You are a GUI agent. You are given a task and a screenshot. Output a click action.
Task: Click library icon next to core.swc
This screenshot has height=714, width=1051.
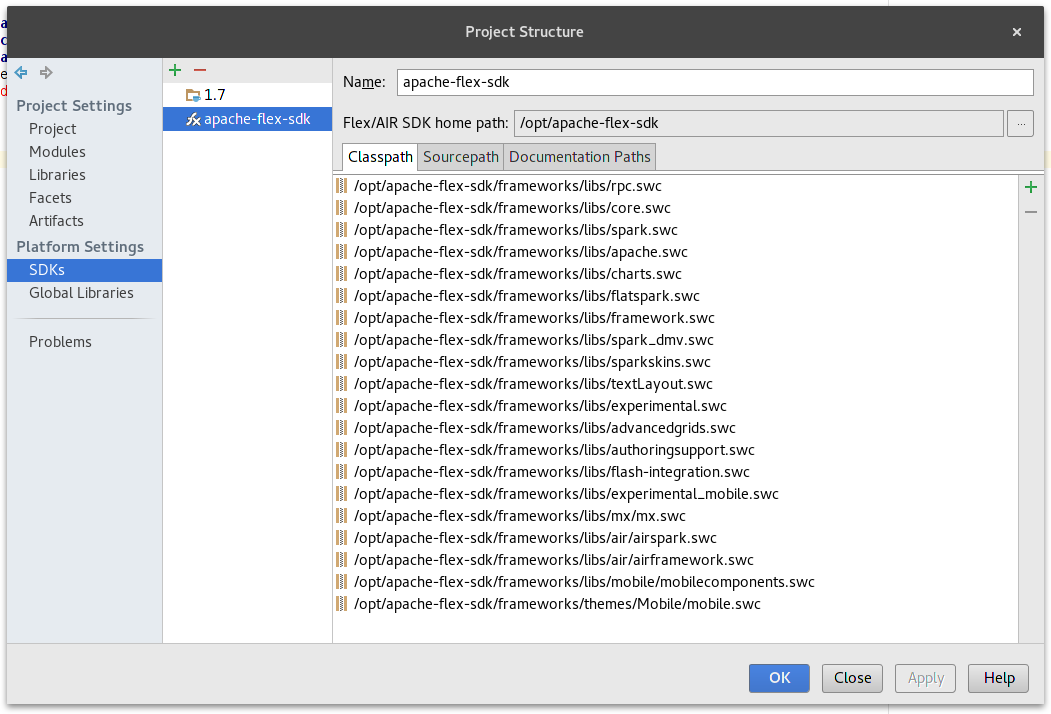point(342,208)
